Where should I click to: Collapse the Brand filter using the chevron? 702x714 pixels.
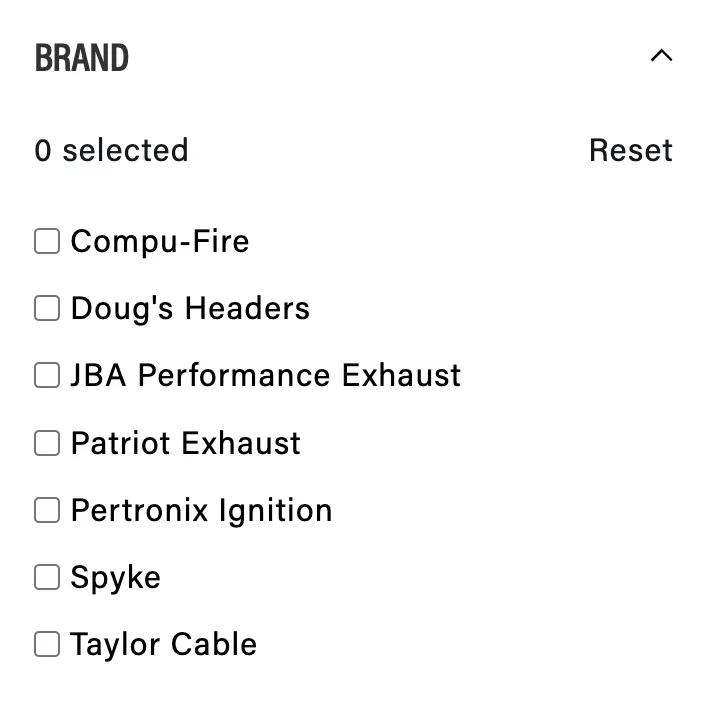[x=661, y=56]
